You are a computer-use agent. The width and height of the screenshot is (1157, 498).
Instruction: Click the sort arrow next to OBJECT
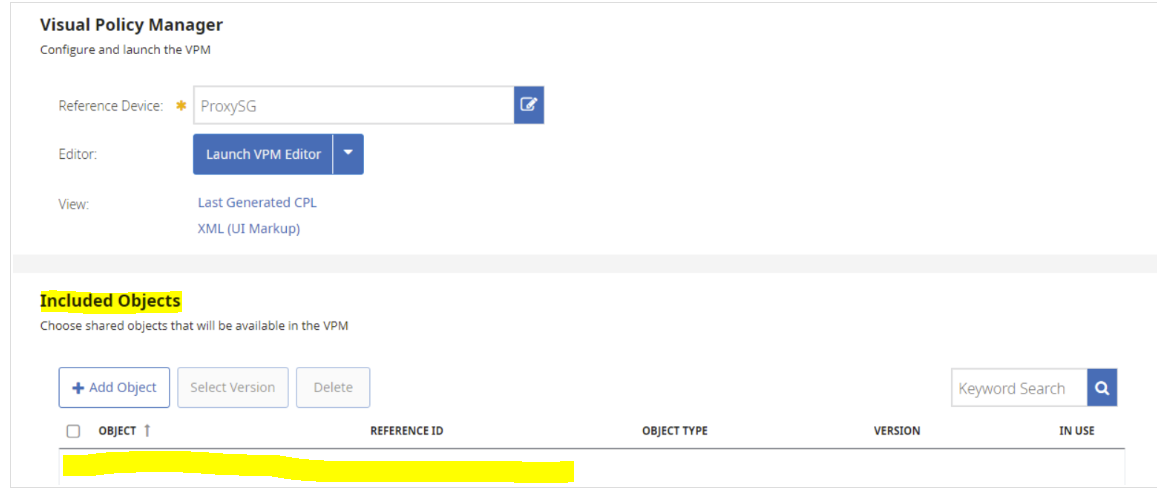[148, 430]
